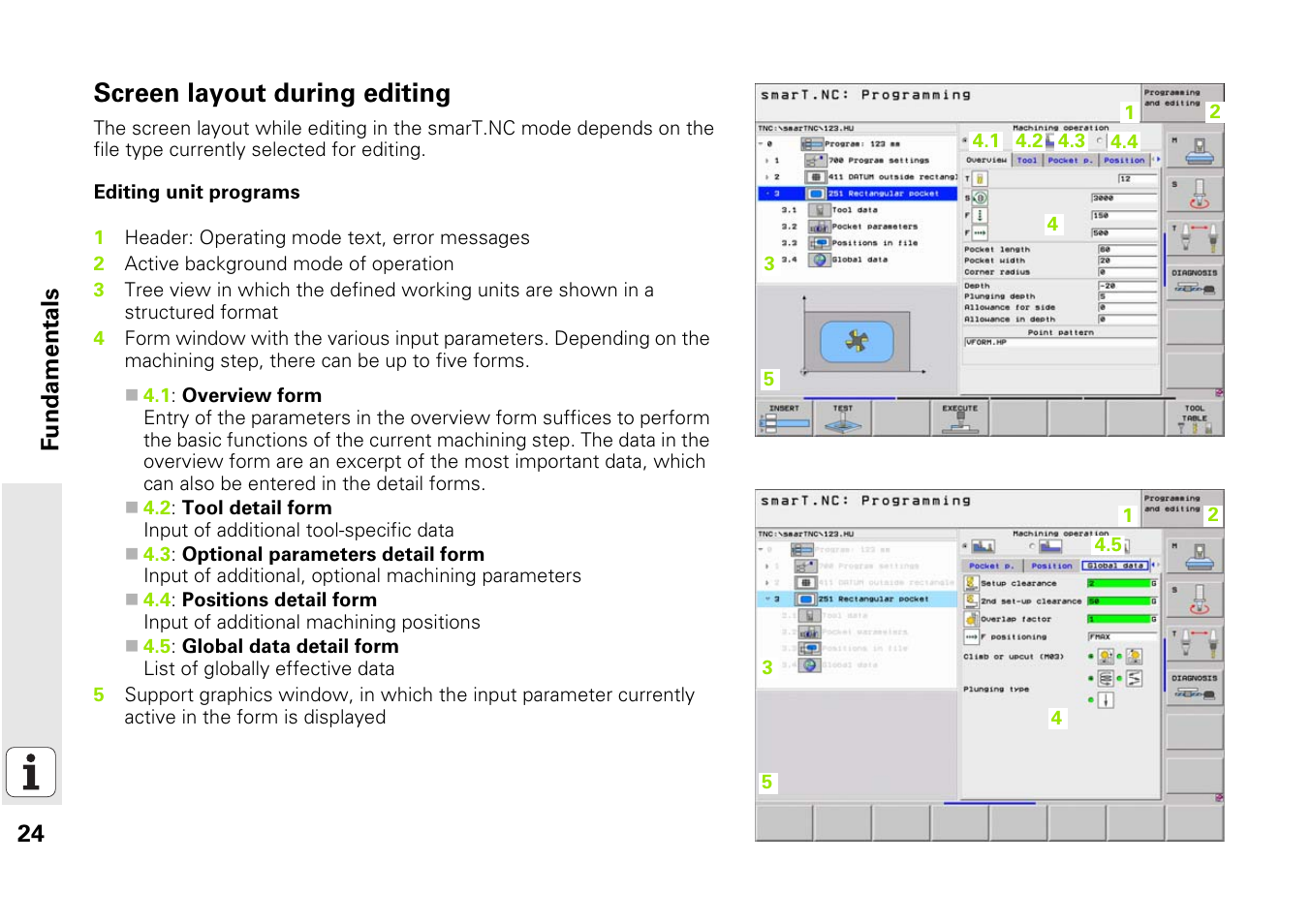1312x924 pixels.
Task: Open Pocket p. tab in upper screen
Action: click(x=1070, y=160)
